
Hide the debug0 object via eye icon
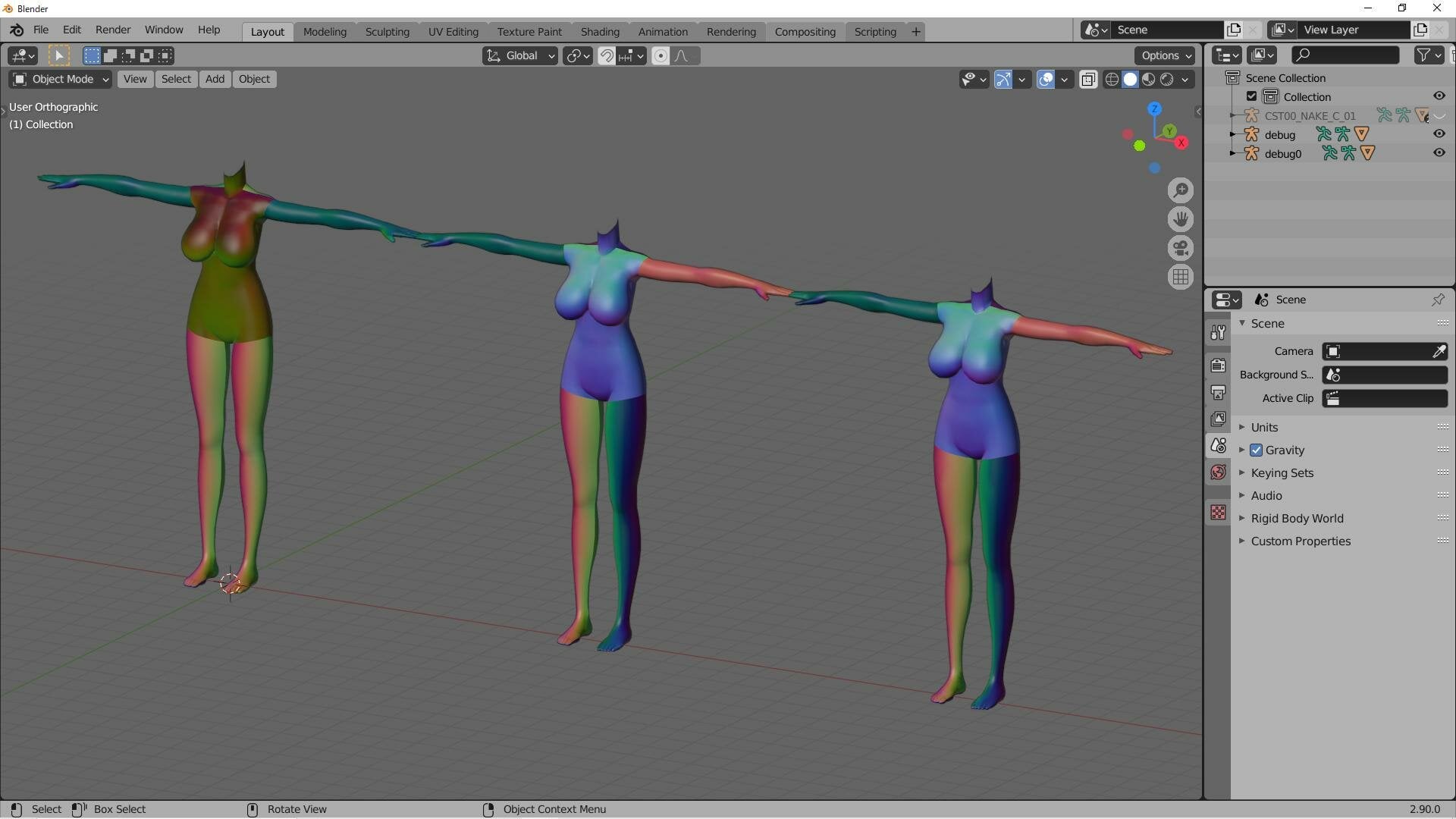coord(1439,152)
